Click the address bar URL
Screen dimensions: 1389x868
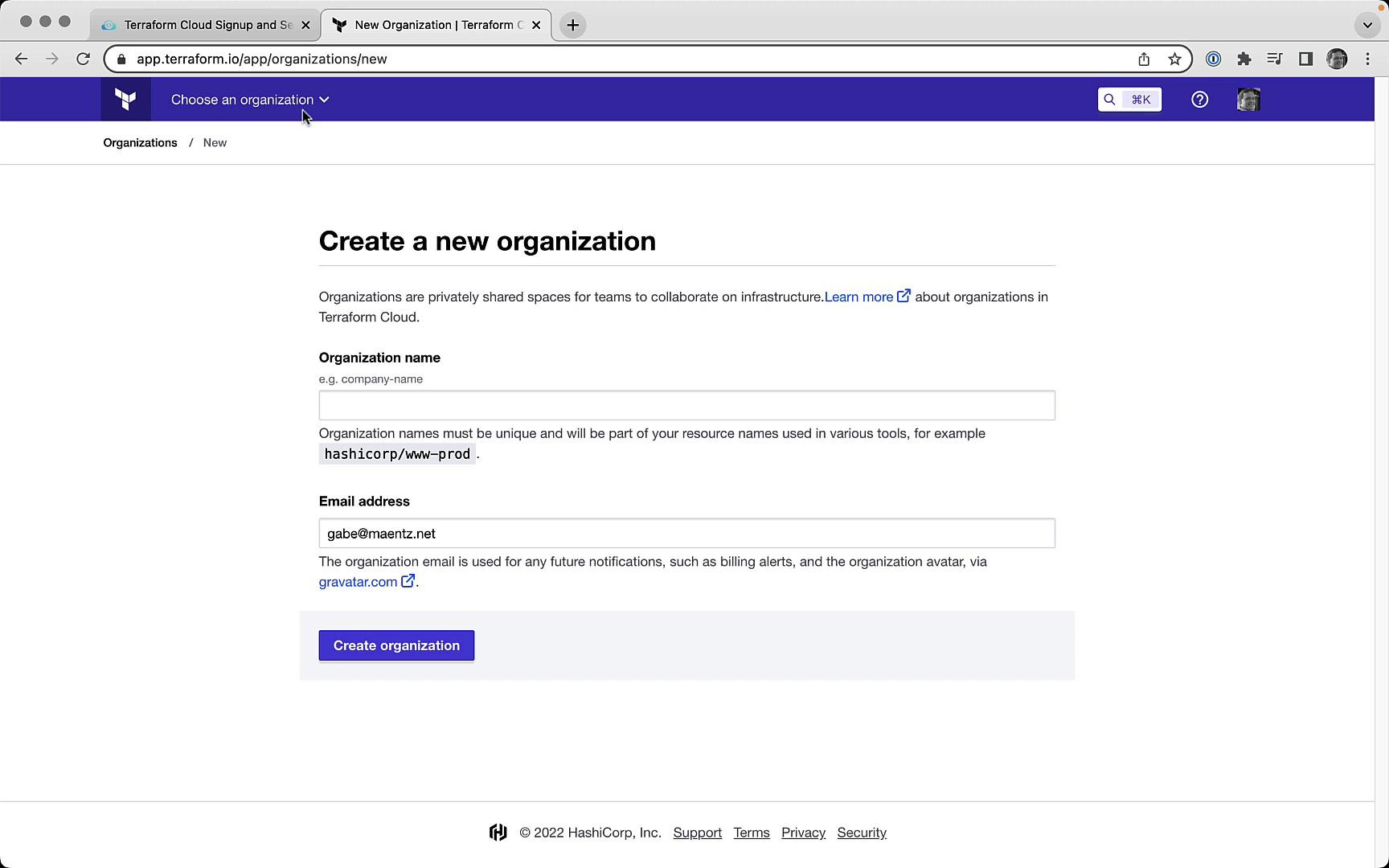pyautogui.click(x=262, y=59)
